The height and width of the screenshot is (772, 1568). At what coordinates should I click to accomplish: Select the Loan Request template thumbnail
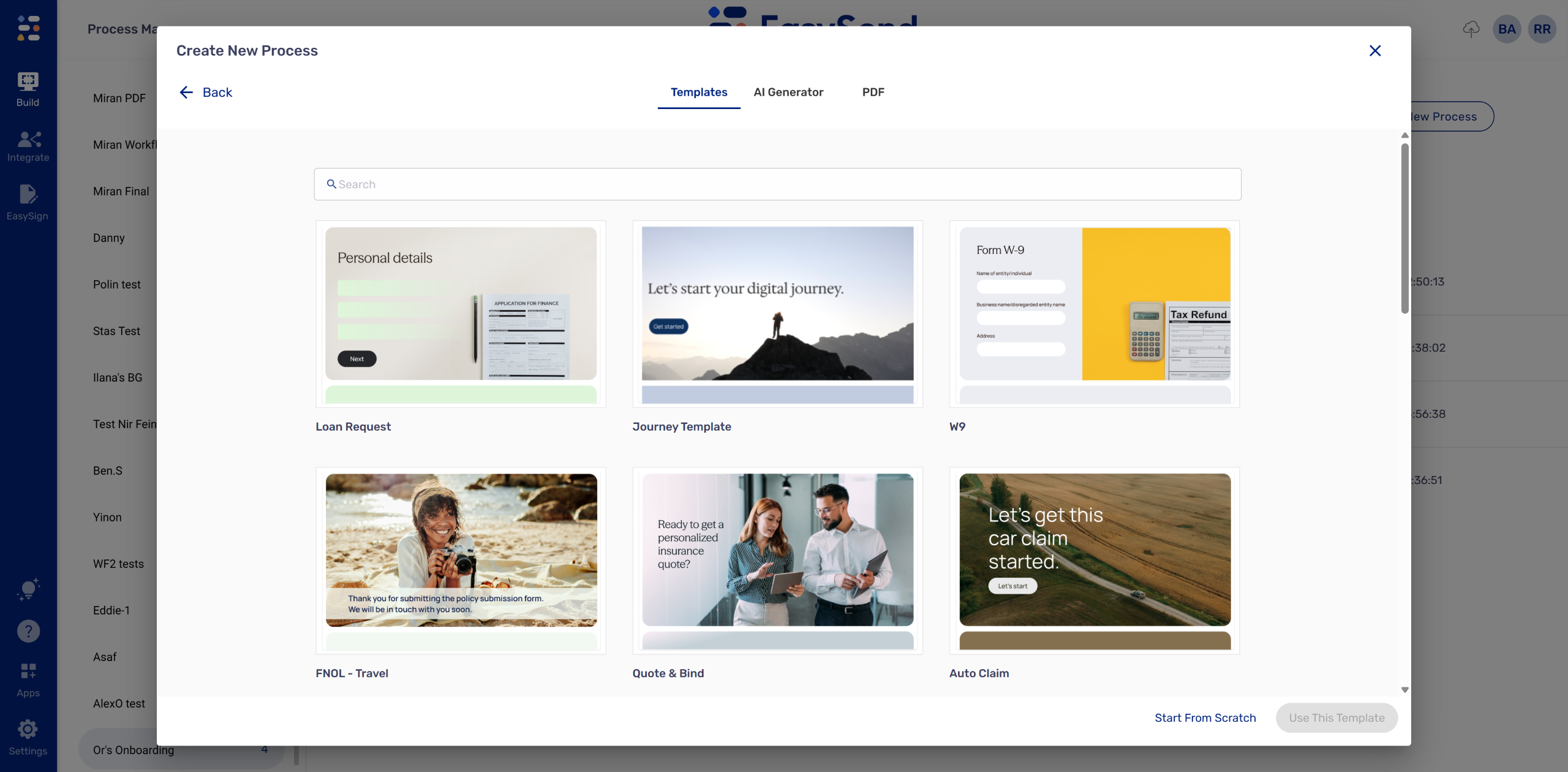coord(461,314)
